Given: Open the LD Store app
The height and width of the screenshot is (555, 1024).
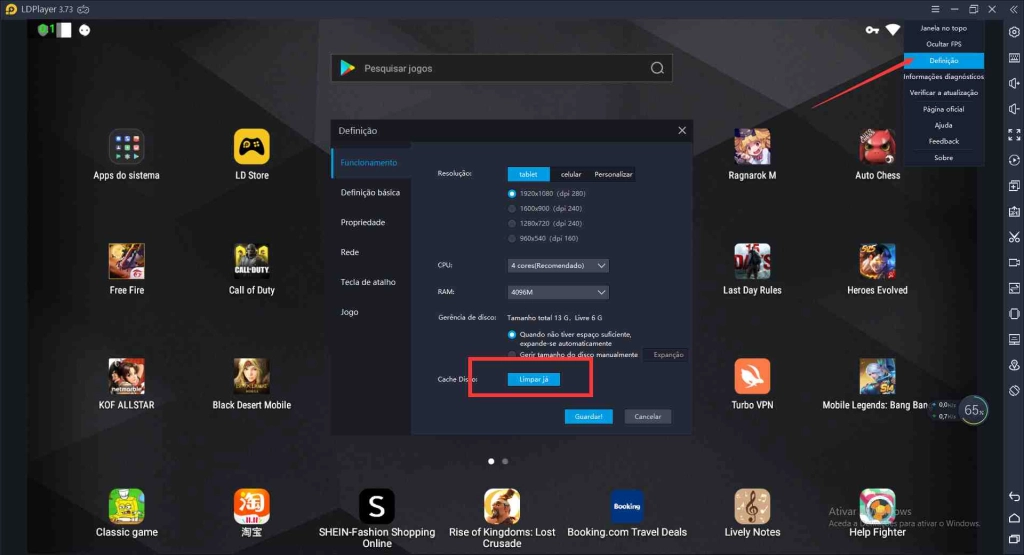Looking at the screenshot, I should tap(252, 148).
